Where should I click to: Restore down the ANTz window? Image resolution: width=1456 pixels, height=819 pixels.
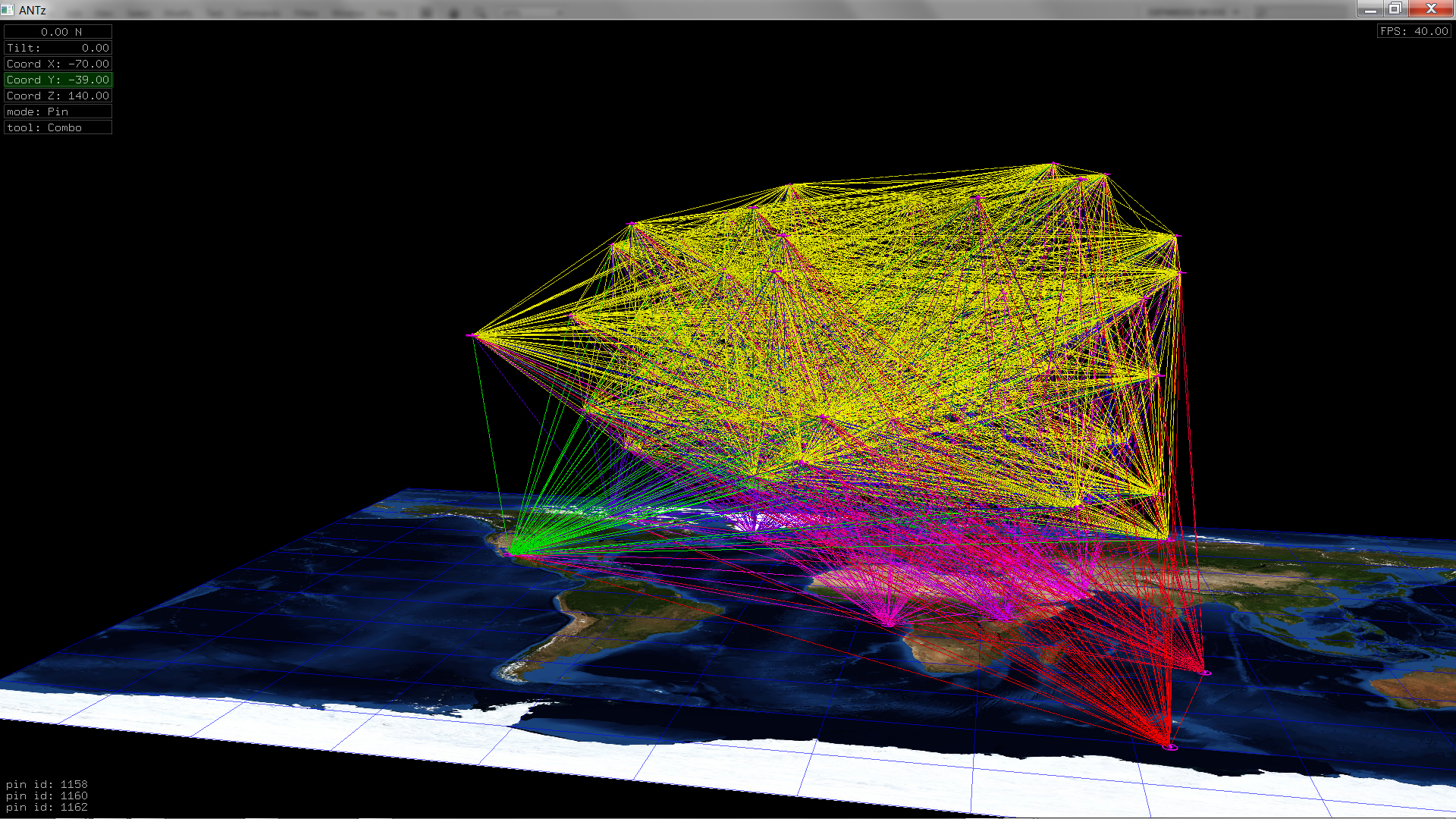pos(1395,9)
